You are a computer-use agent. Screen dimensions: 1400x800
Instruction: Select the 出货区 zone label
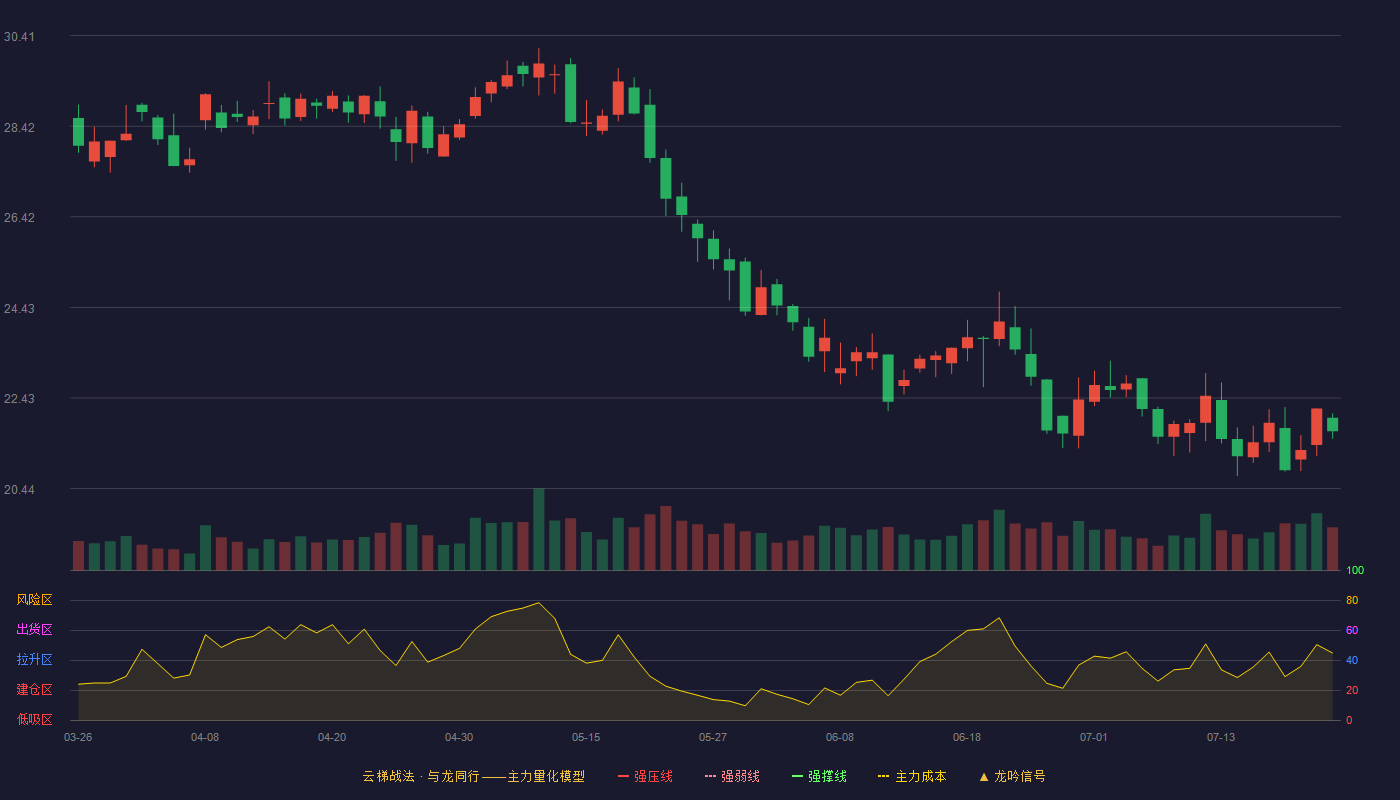point(34,630)
